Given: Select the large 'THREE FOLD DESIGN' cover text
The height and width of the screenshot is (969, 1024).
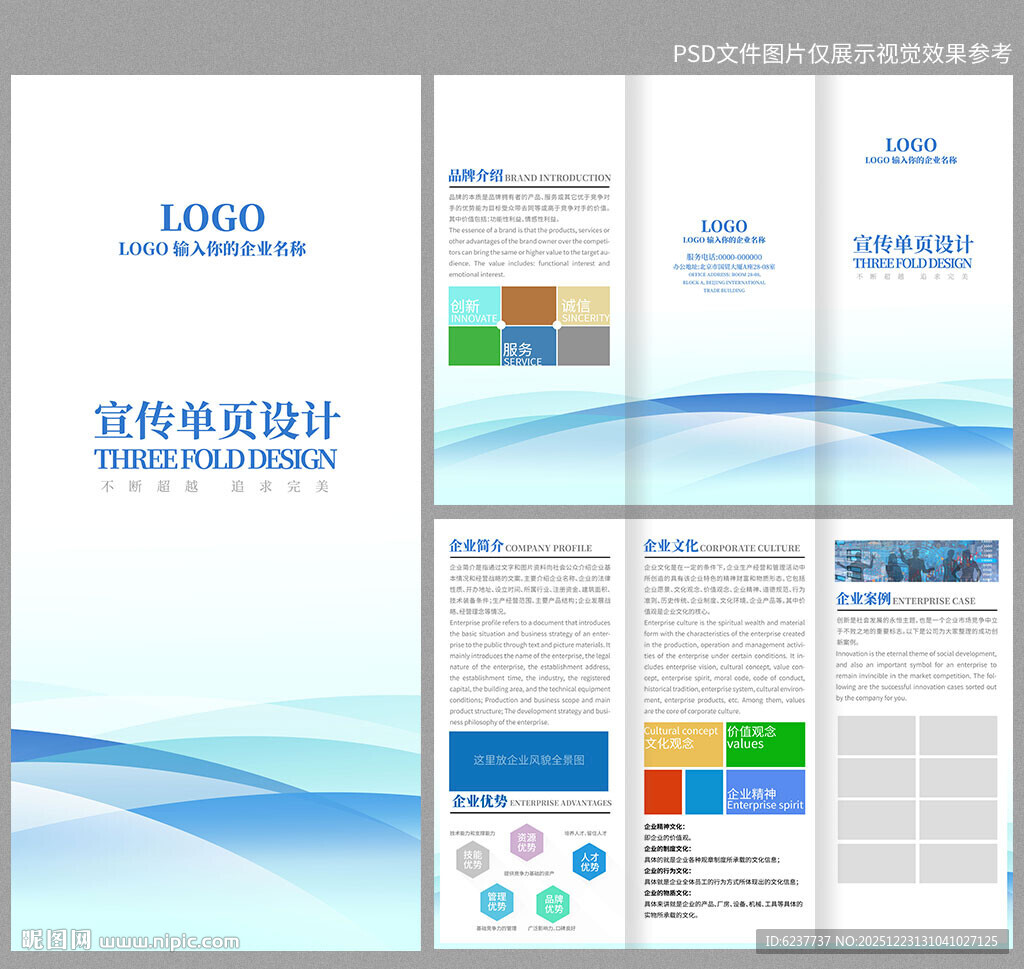Looking at the screenshot, I should (x=215, y=459).
